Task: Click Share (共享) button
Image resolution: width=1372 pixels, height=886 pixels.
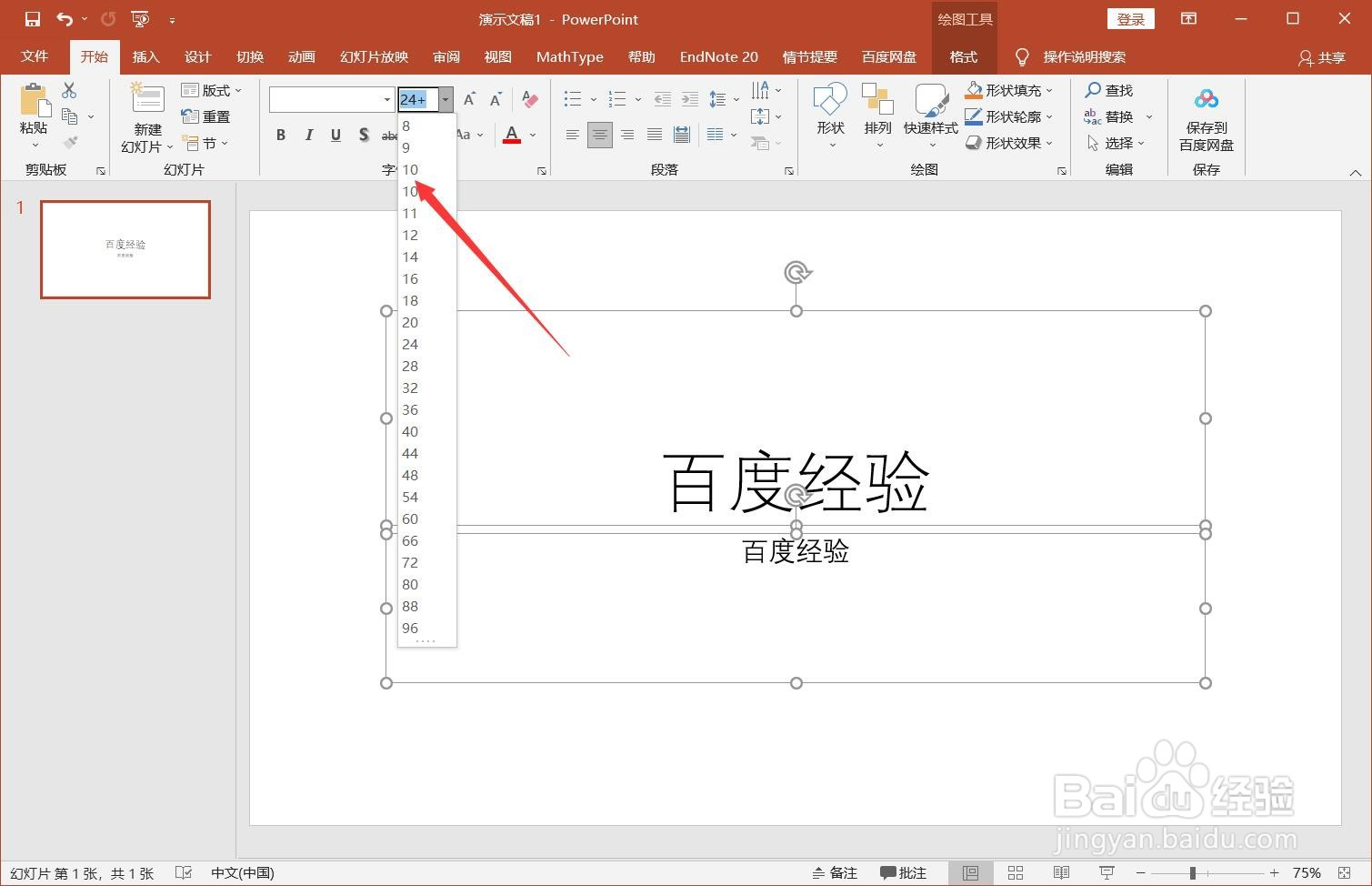Action: (1321, 57)
